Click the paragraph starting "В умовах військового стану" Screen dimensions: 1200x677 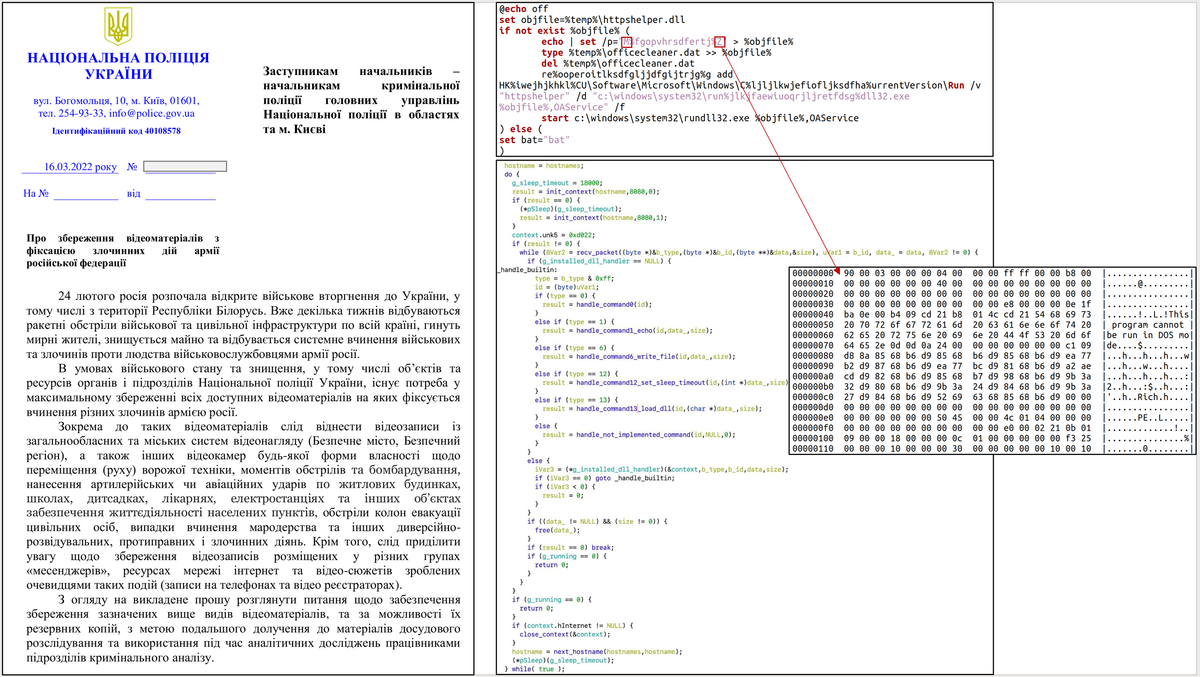pos(244,390)
